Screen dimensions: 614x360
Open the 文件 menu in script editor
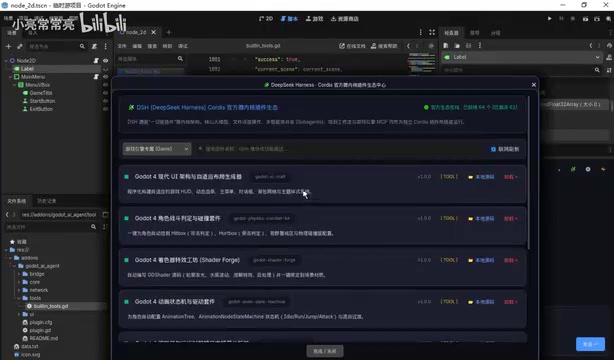click(x=122, y=46)
